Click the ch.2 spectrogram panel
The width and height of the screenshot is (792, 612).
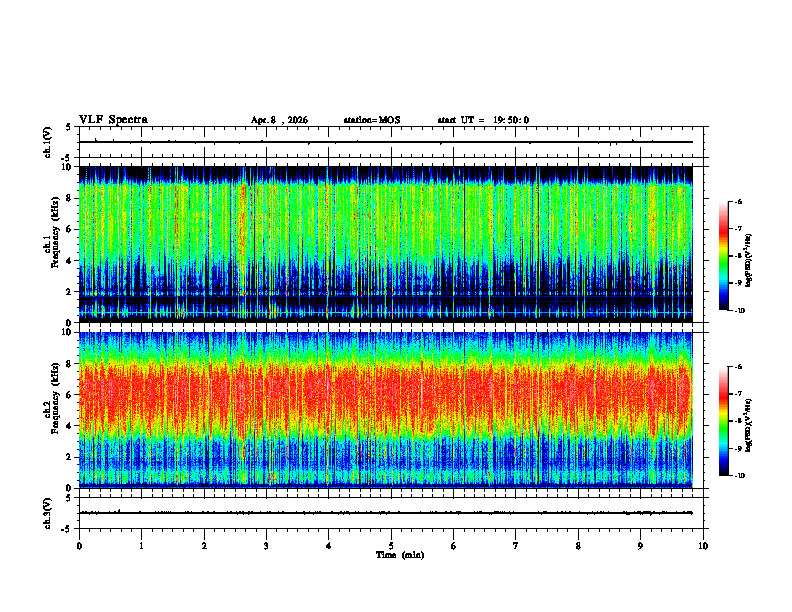(x=386, y=410)
